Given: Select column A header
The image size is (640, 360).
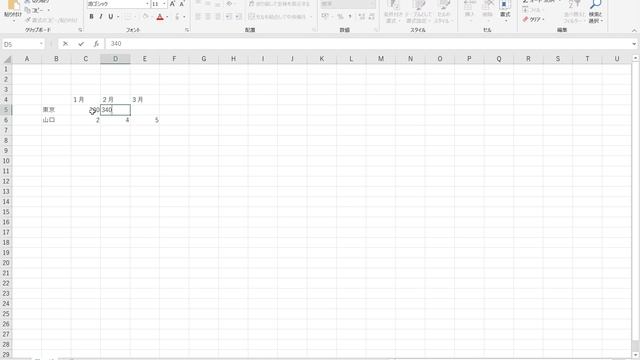Looking at the screenshot, I should tap(27, 59).
